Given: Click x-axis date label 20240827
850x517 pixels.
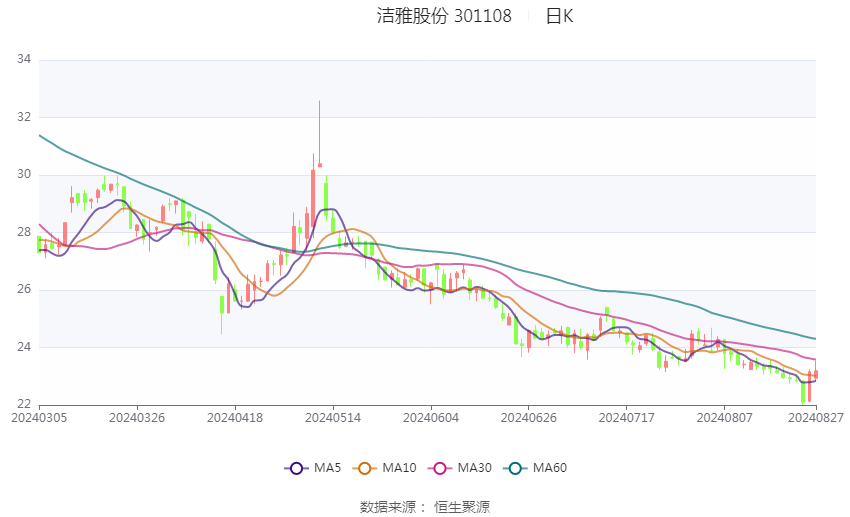Looking at the screenshot, I should [x=816, y=418].
